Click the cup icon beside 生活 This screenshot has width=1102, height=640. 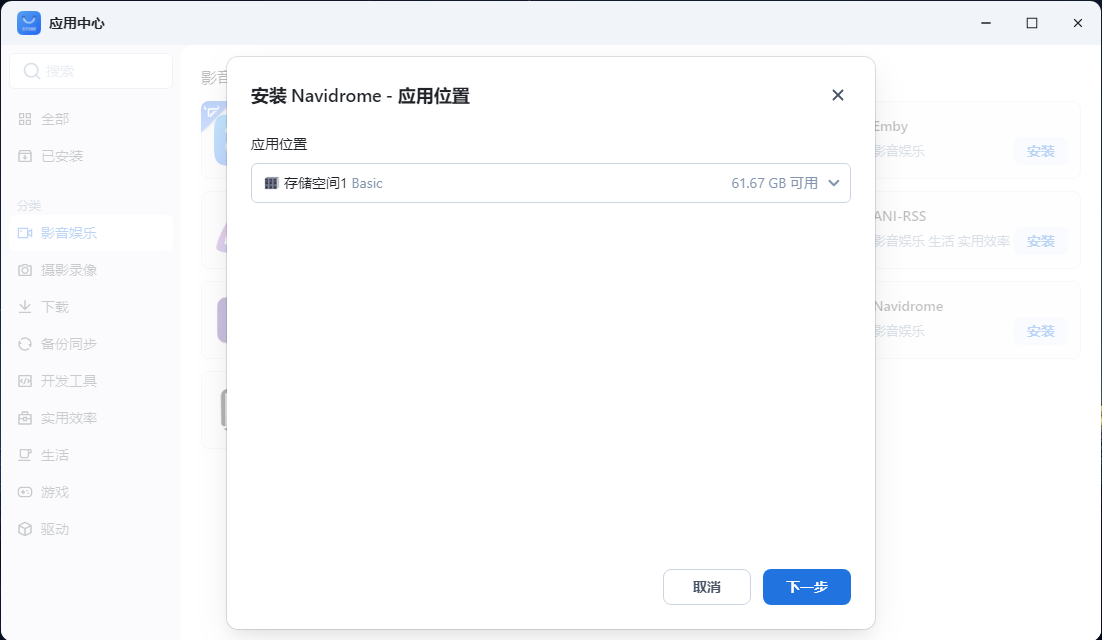click(25, 455)
